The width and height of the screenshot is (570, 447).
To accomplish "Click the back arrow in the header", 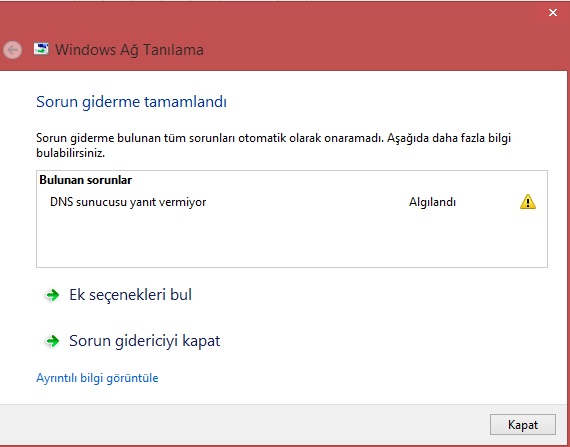I will 12,50.
